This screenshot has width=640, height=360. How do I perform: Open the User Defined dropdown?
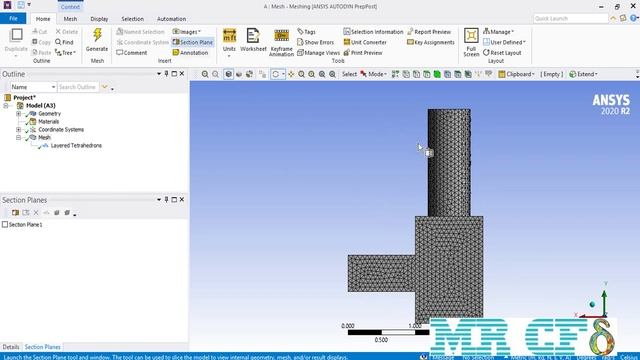pos(504,42)
